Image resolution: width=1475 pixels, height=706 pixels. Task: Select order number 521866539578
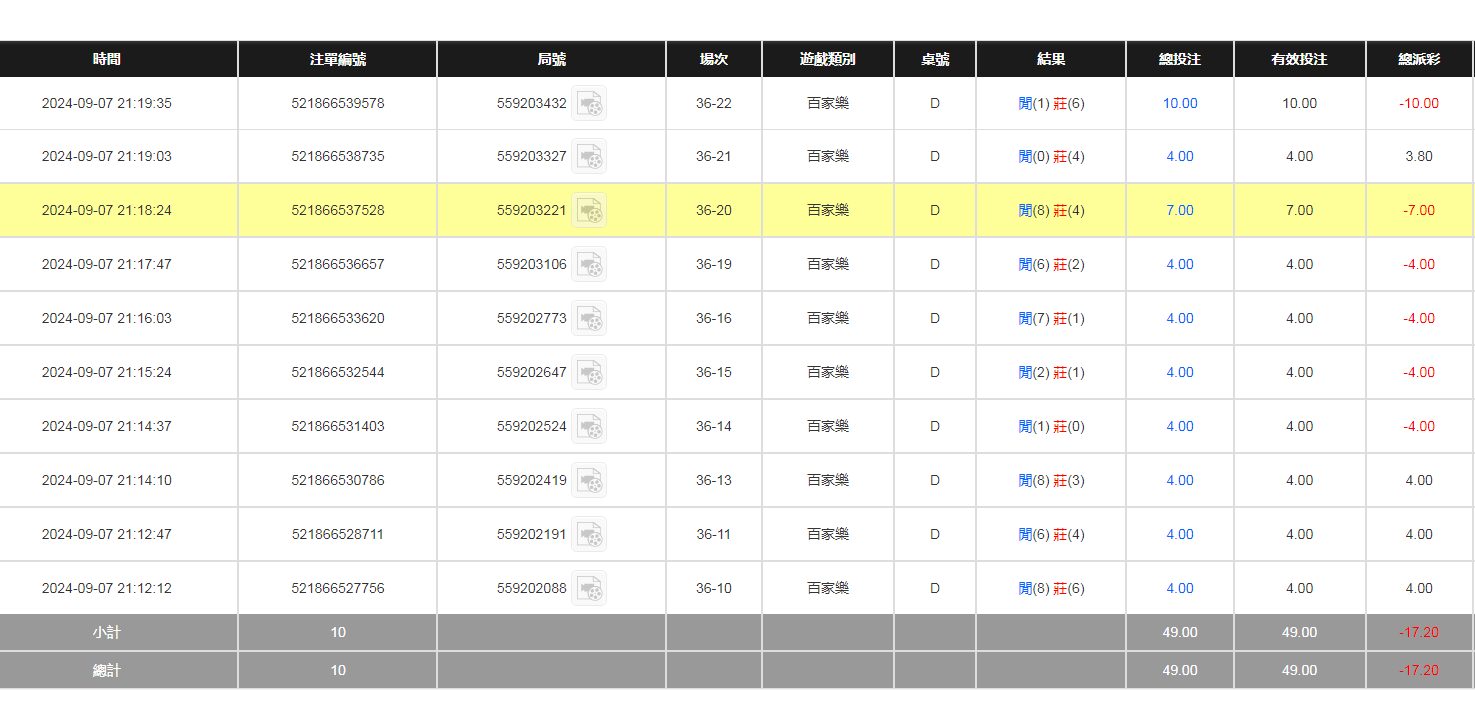click(x=338, y=104)
